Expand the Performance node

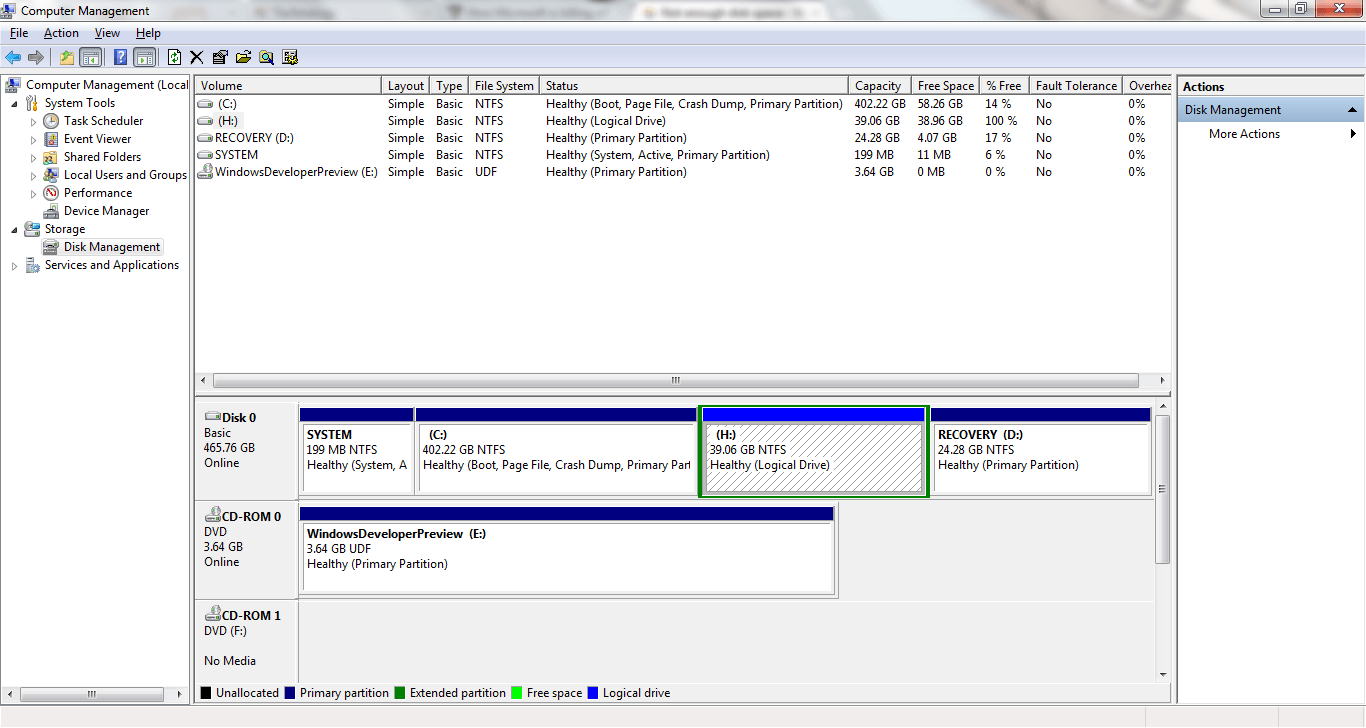pos(33,194)
